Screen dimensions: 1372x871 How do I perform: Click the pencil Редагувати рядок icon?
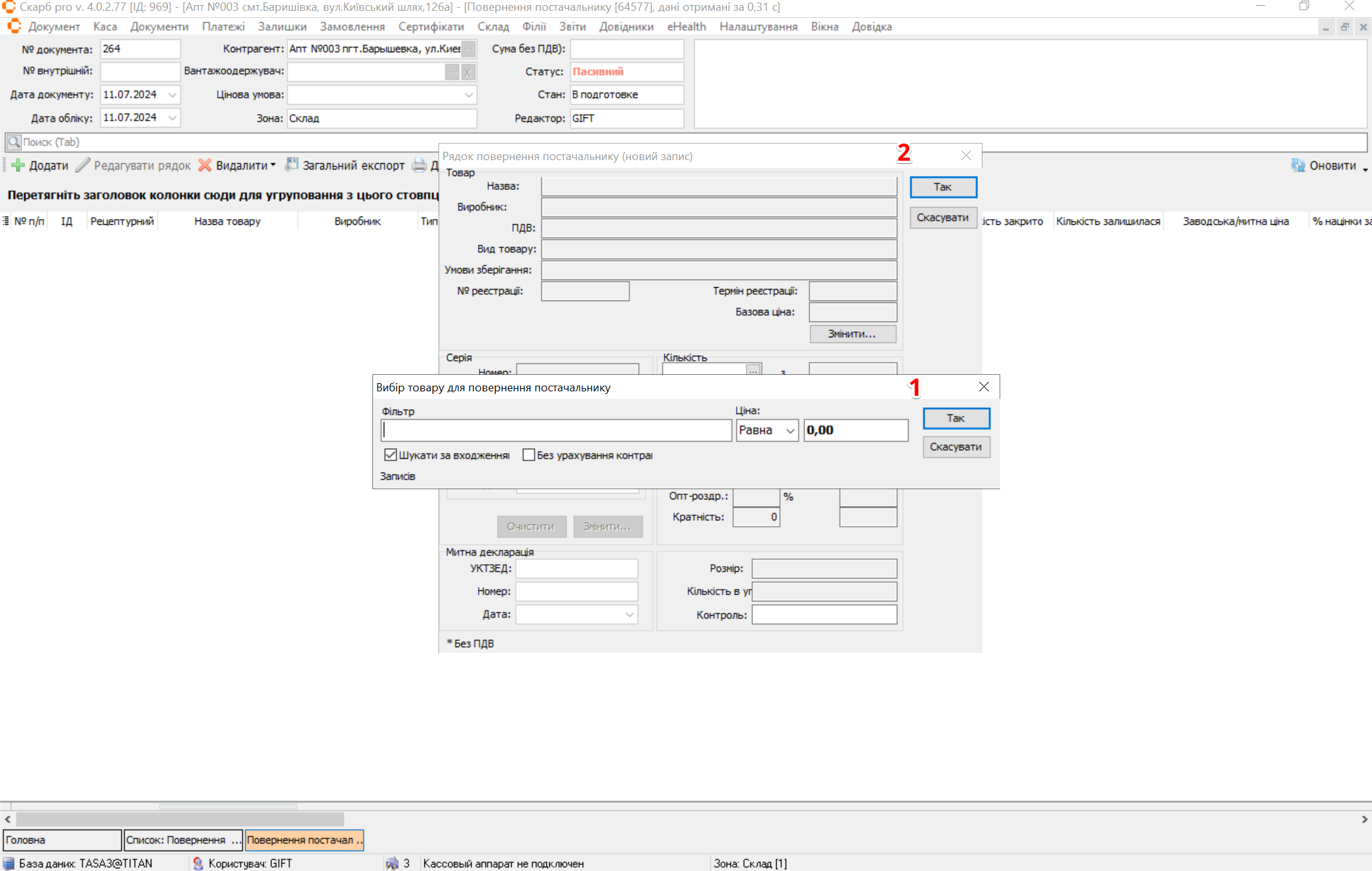(x=83, y=166)
